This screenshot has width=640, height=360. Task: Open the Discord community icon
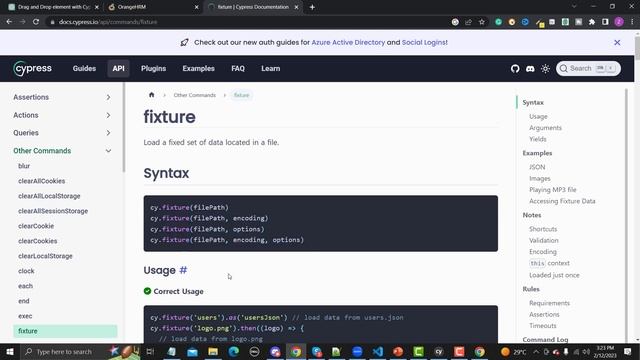point(530,69)
